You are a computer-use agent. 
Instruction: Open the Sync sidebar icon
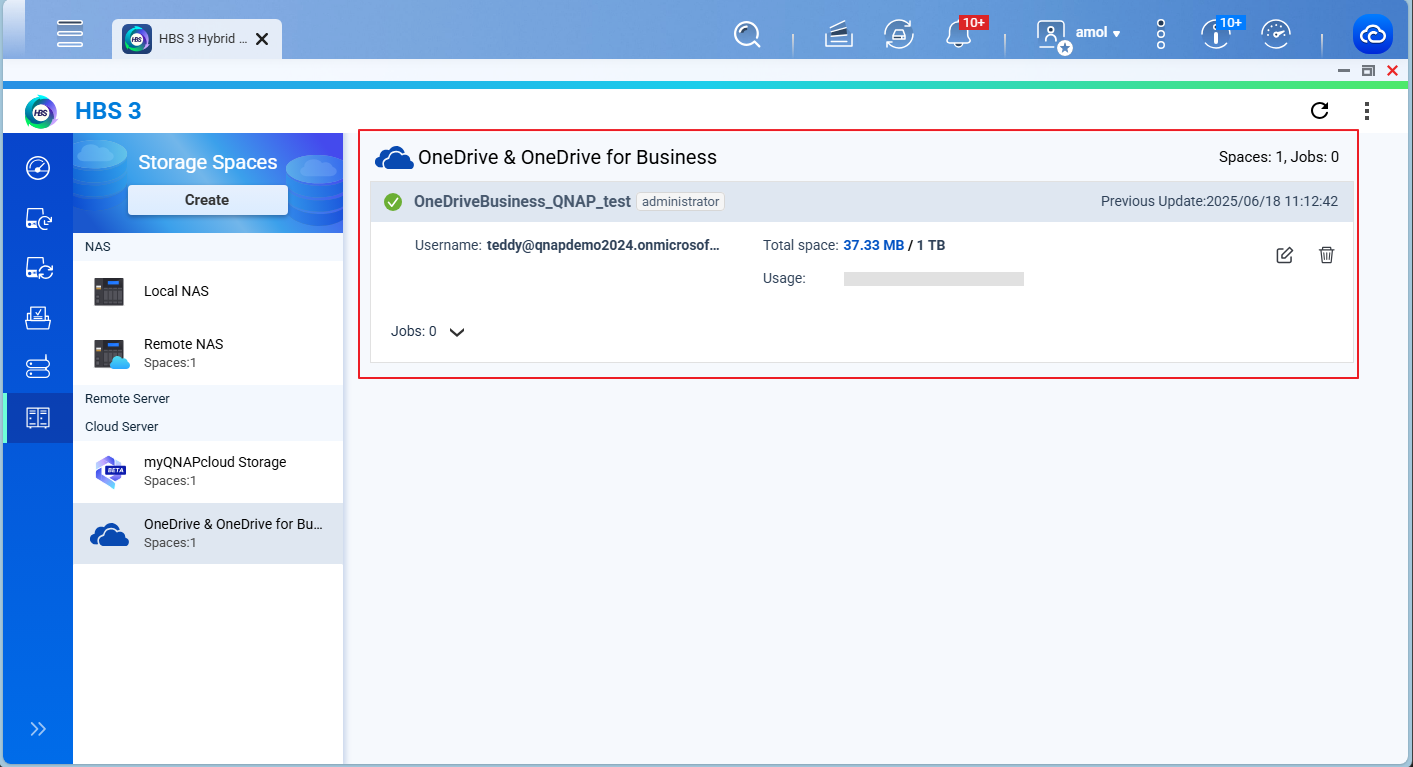click(x=38, y=267)
